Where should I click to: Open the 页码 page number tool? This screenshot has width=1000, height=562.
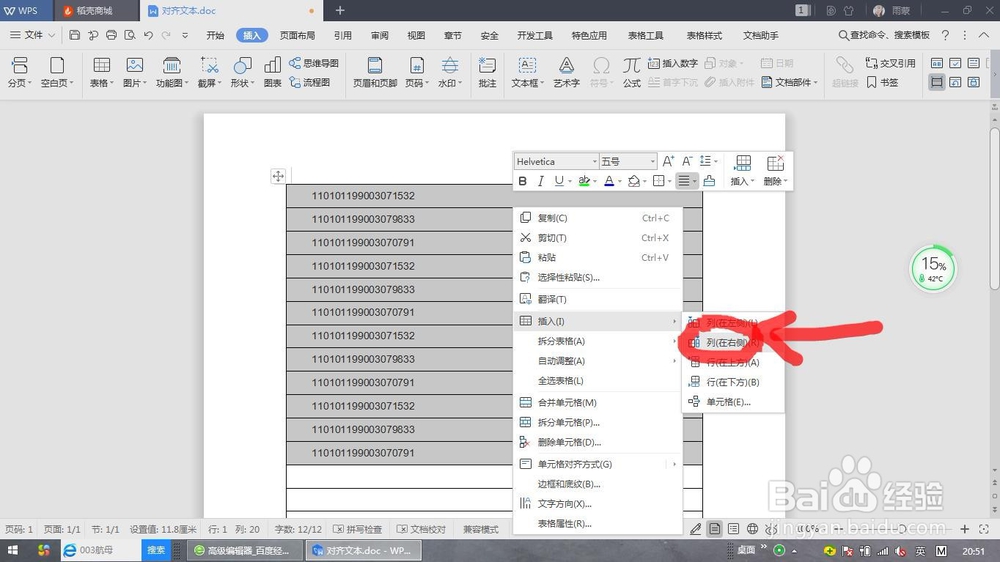point(416,72)
